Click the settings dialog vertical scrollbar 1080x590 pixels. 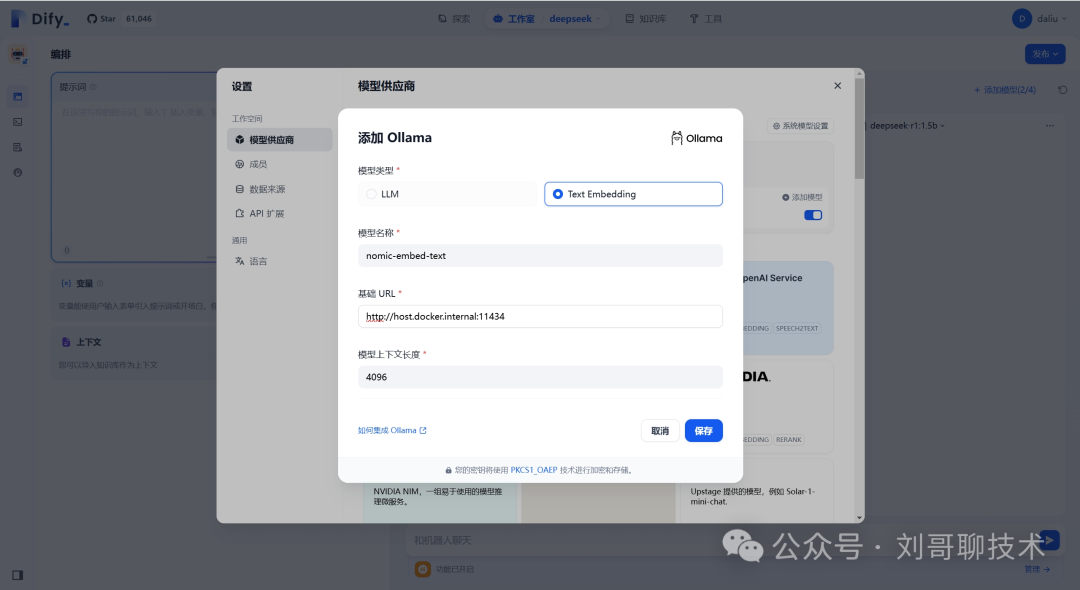859,128
